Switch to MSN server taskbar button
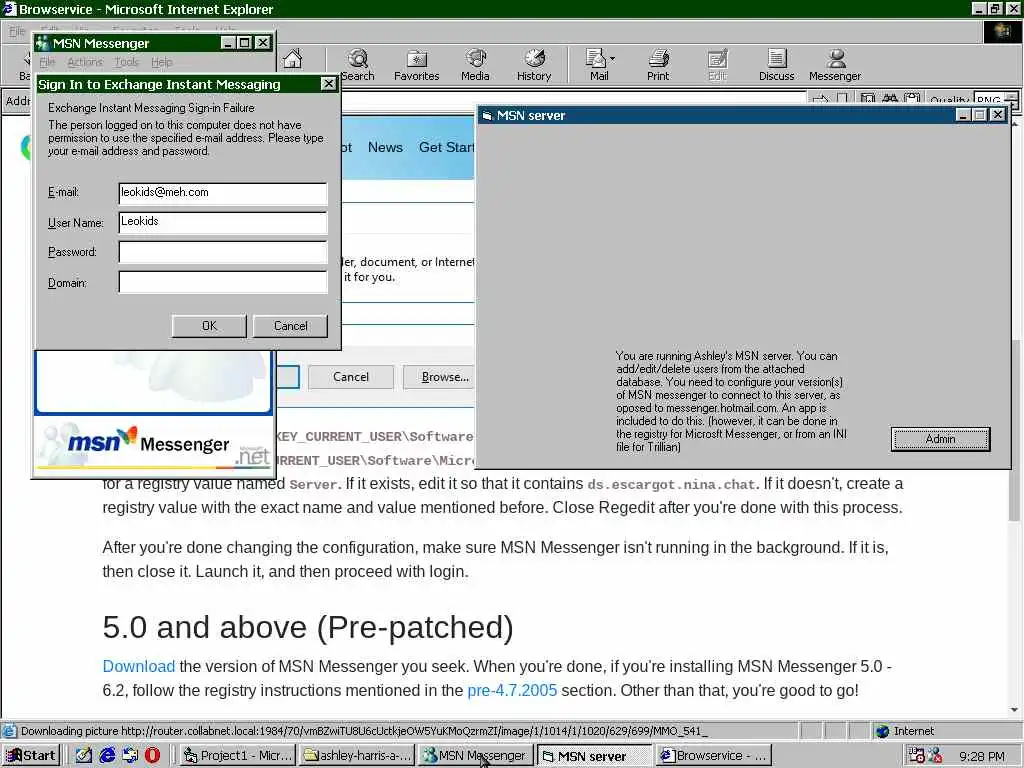The height and width of the screenshot is (768, 1024). point(594,756)
